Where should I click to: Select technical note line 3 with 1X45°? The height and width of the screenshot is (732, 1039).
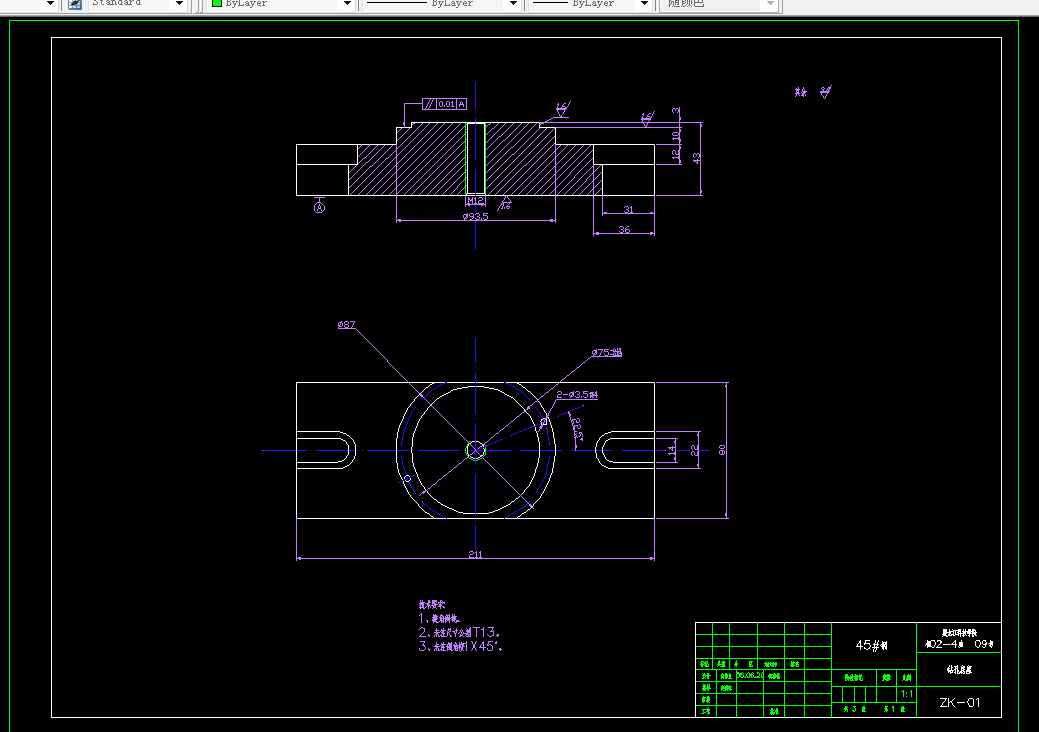tap(460, 647)
